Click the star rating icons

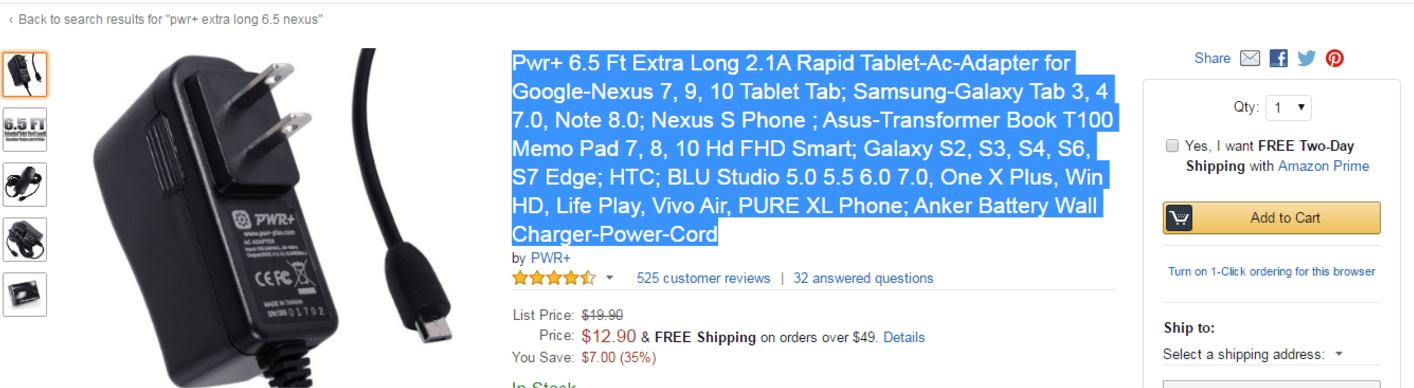point(554,278)
